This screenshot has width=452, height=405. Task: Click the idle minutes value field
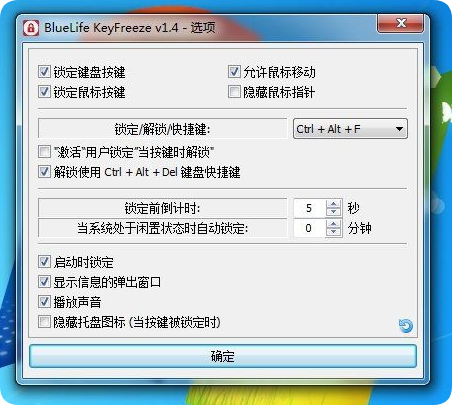point(309,228)
